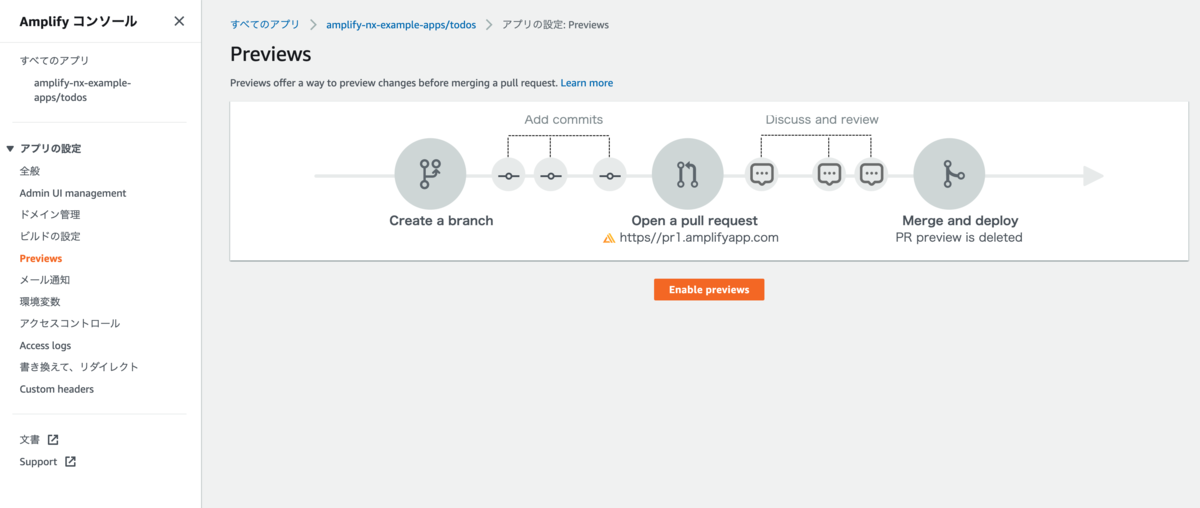The height and width of the screenshot is (508, 1200).
Task: Click the Merge and deploy icon
Action: click(949, 174)
